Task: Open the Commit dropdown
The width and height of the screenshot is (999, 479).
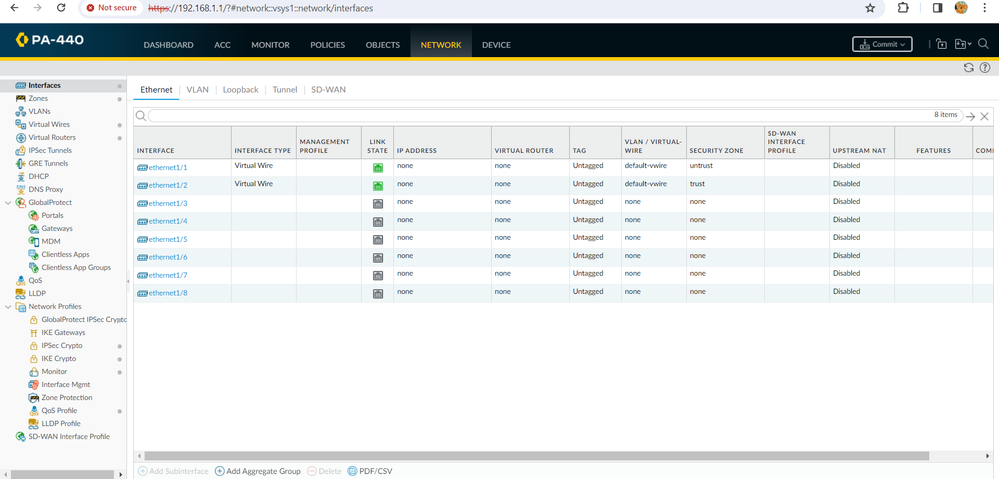Action: 881,44
